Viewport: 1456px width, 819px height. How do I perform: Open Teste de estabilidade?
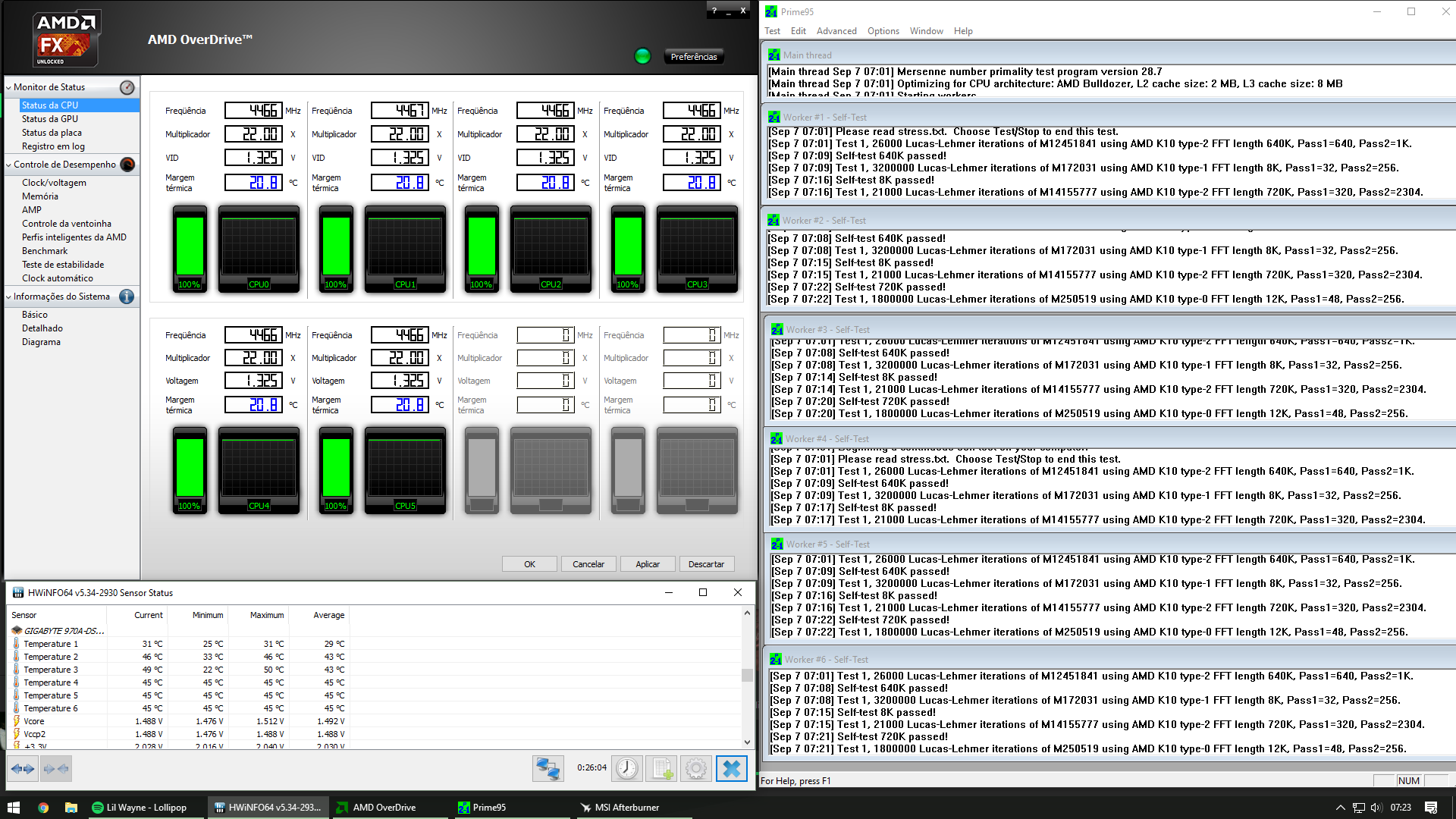(x=63, y=265)
